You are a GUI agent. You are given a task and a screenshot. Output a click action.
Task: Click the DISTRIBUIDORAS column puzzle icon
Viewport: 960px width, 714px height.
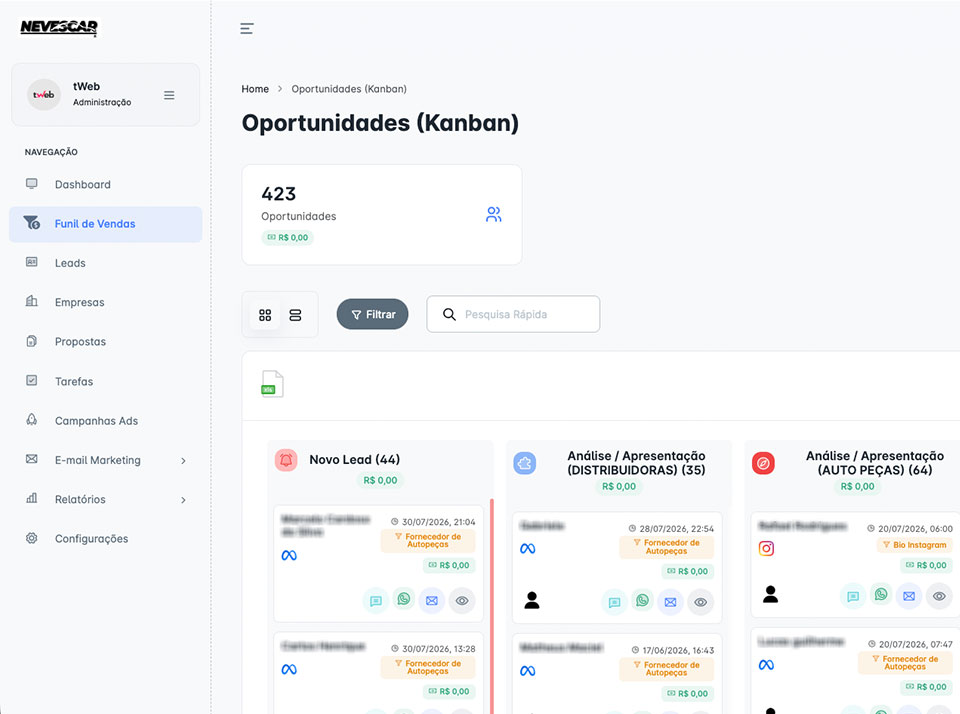[525, 464]
